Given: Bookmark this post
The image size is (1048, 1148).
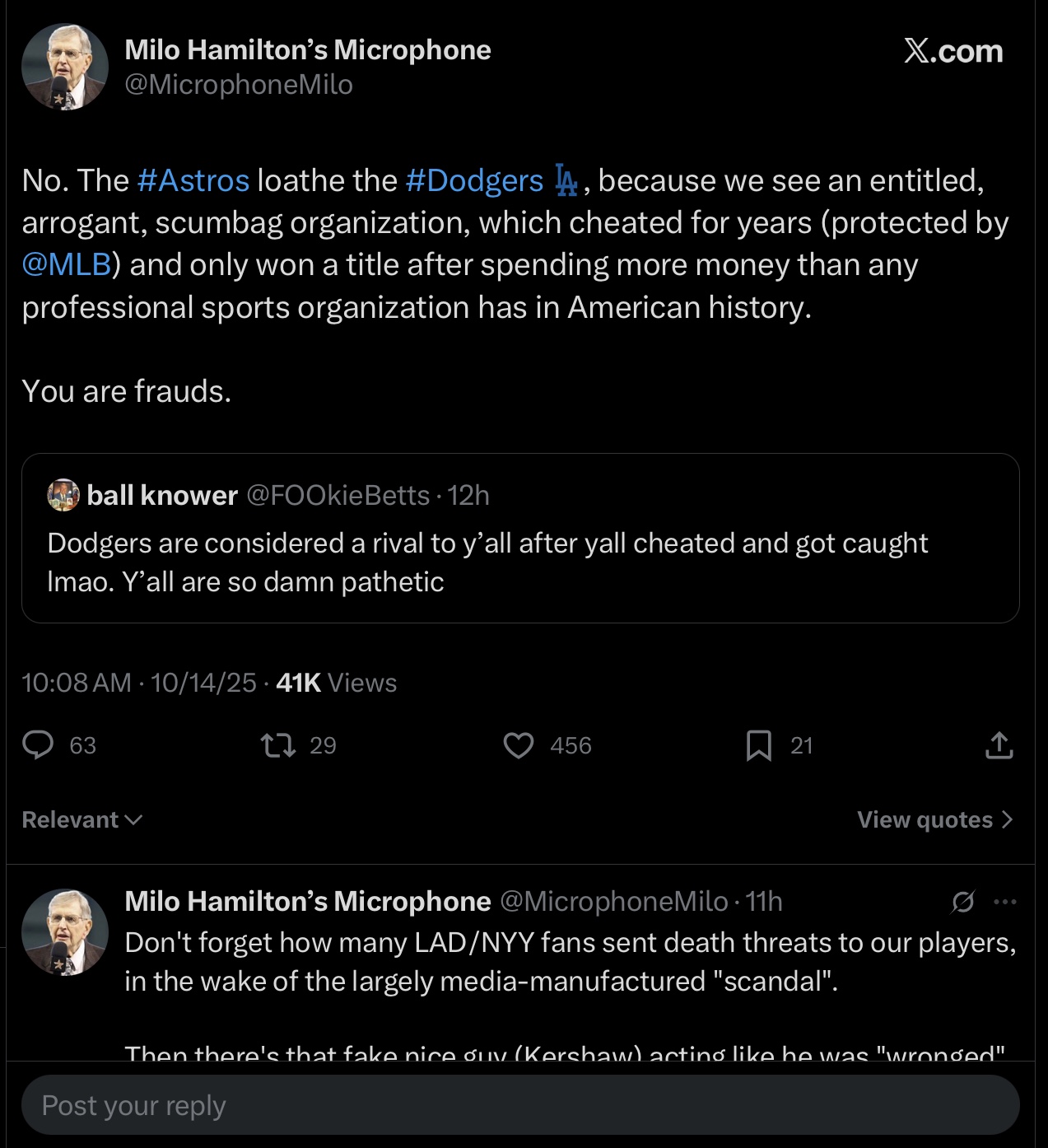Looking at the screenshot, I should tap(758, 745).
